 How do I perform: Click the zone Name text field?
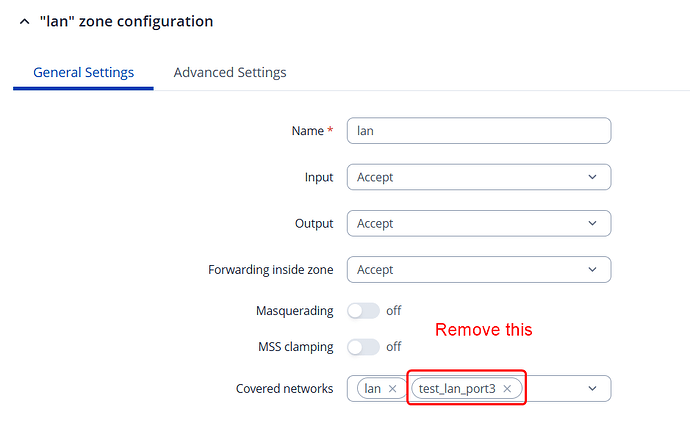(x=478, y=131)
